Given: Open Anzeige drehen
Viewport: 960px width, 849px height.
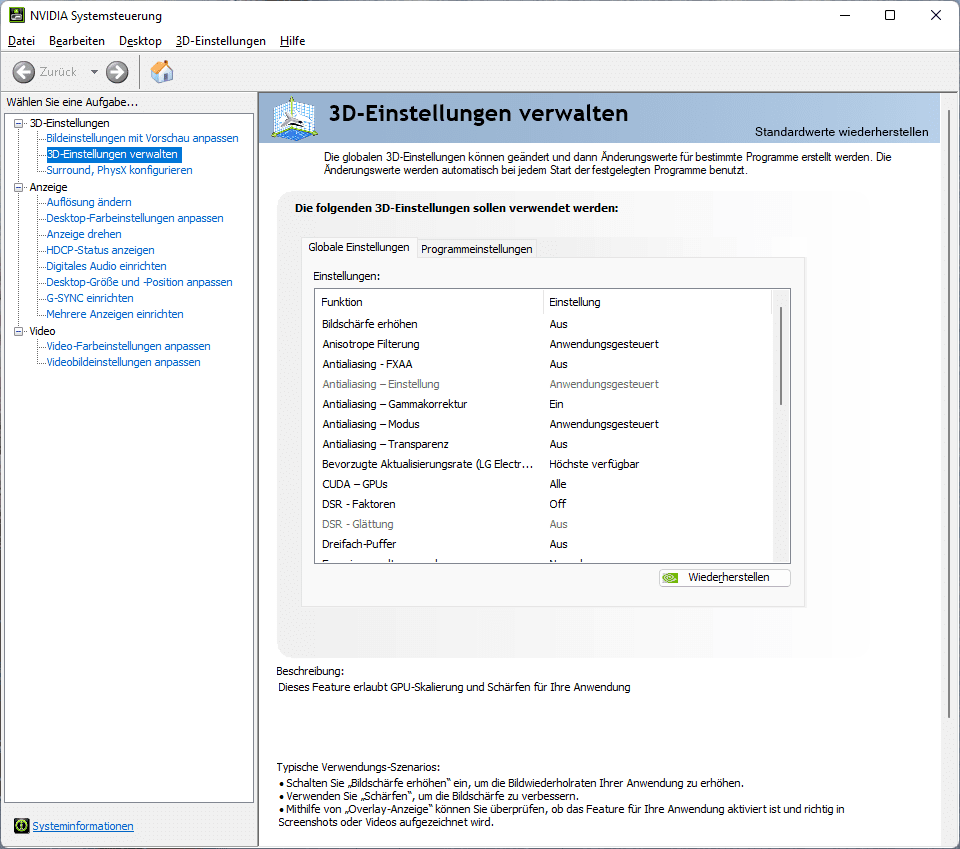Looking at the screenshot, I should coord(84,234).
